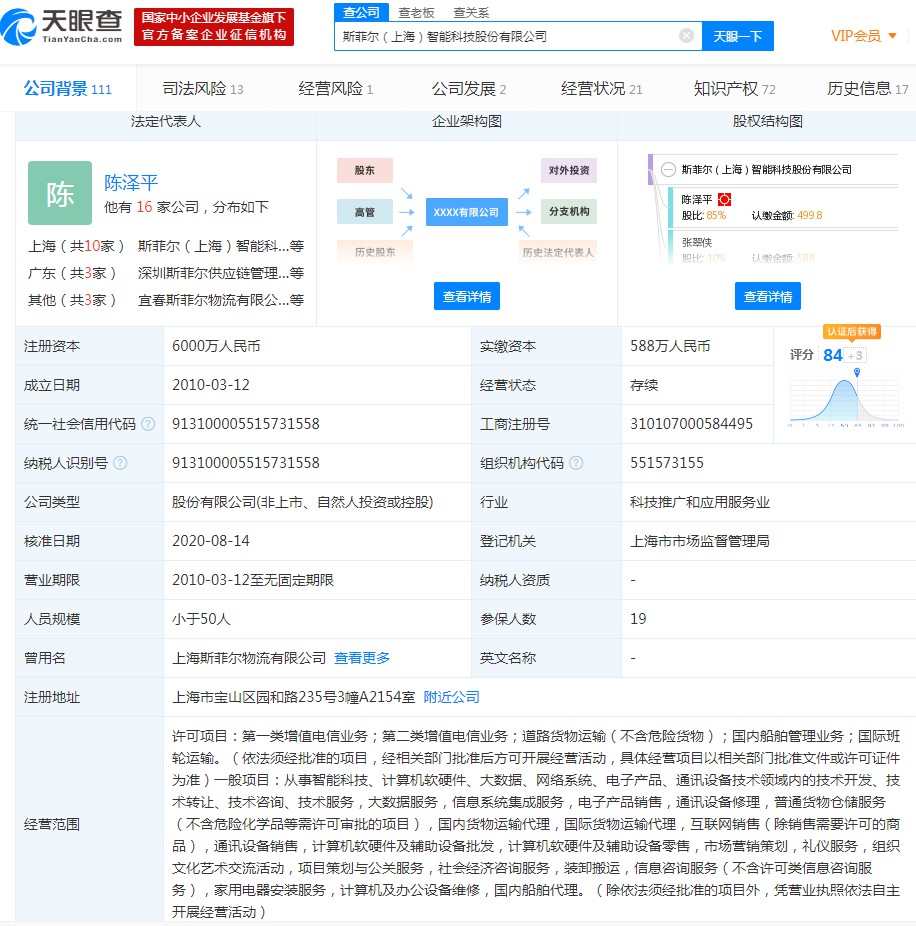Click industry value 科技推广和应用服务业
Screen dimensions: 916x926
coord(700,502)
